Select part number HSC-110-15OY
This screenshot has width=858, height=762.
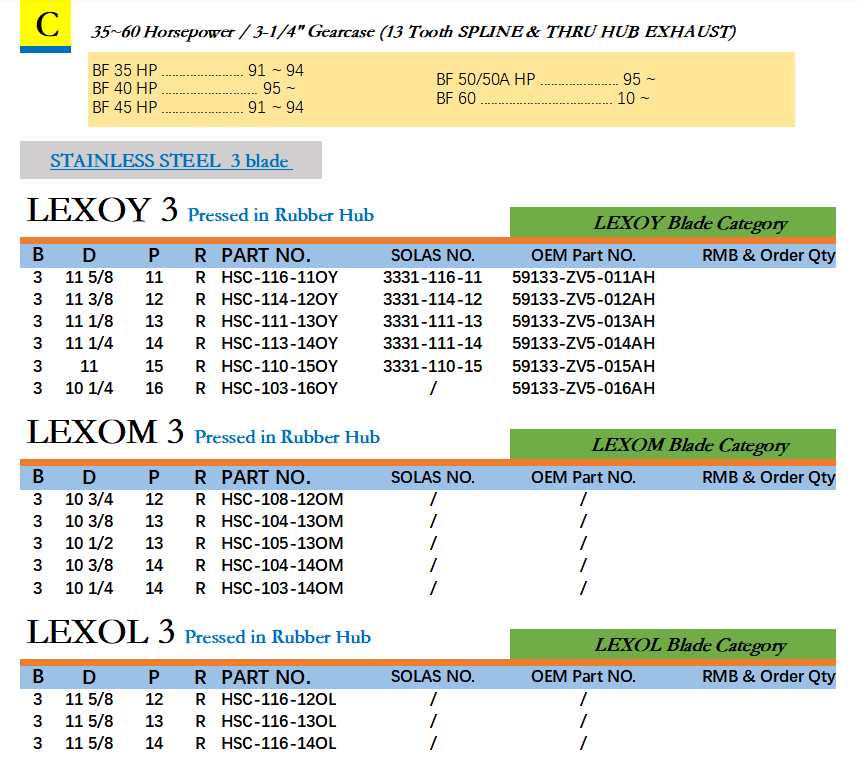click(280, 366)
